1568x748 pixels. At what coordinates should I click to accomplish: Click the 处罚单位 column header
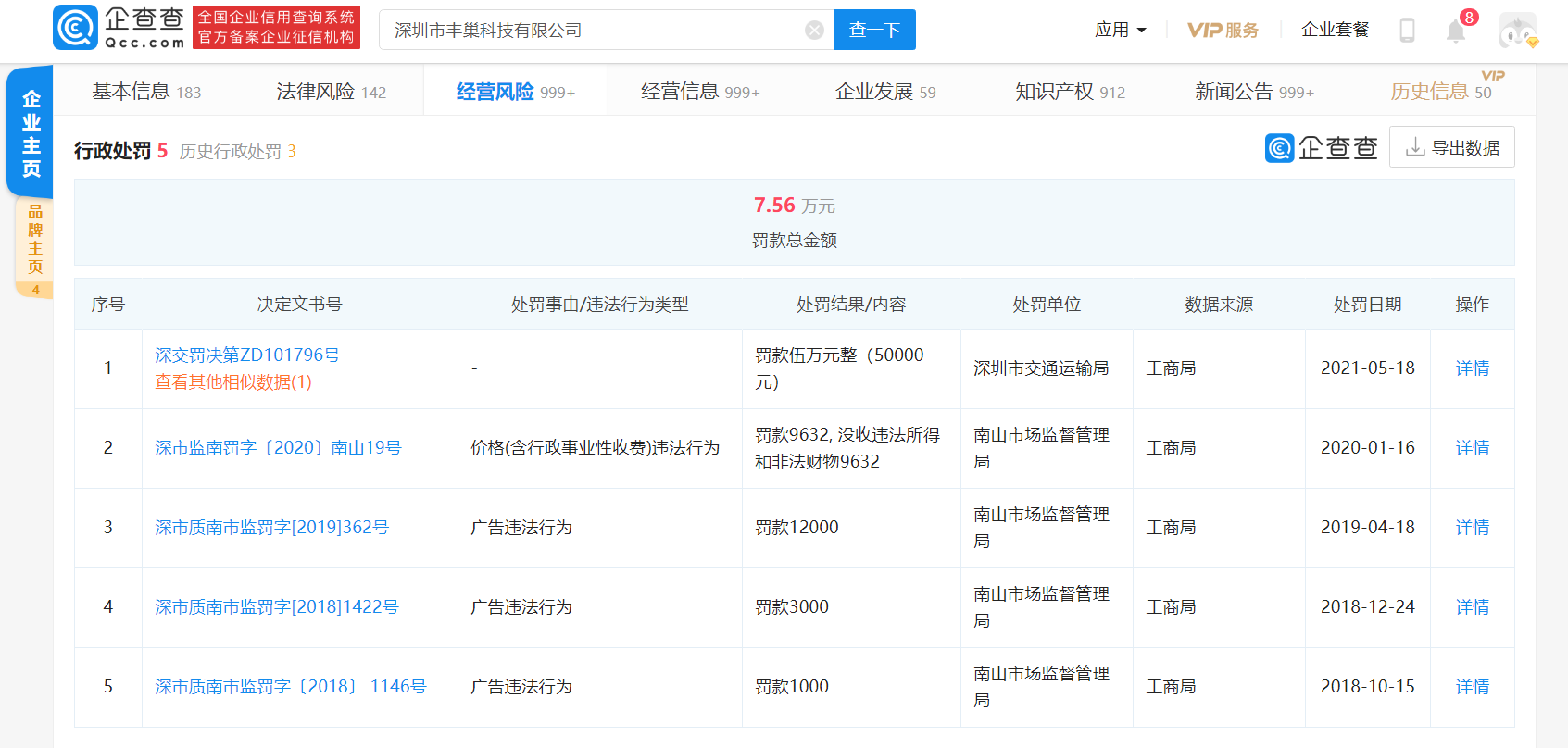pyautogui.click(x=1047, y=305)
